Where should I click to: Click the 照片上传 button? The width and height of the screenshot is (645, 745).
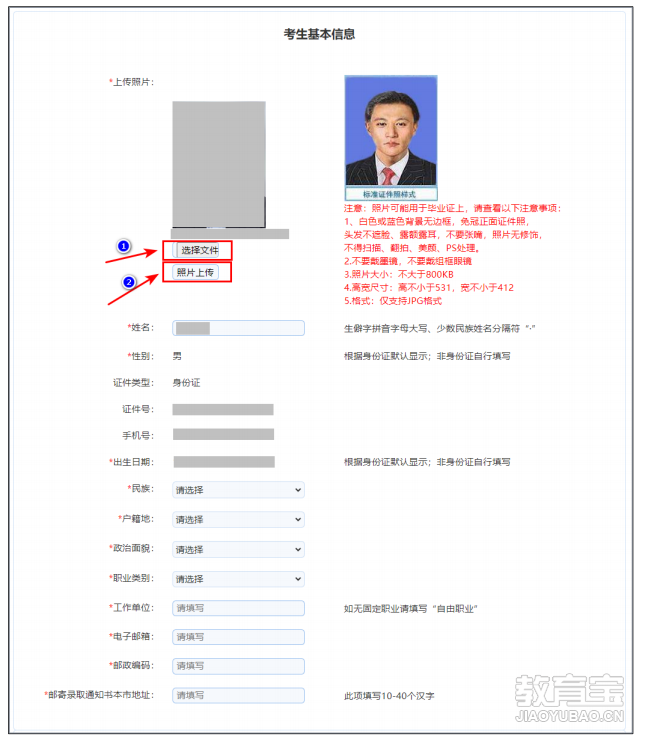[x=195, y=272]
